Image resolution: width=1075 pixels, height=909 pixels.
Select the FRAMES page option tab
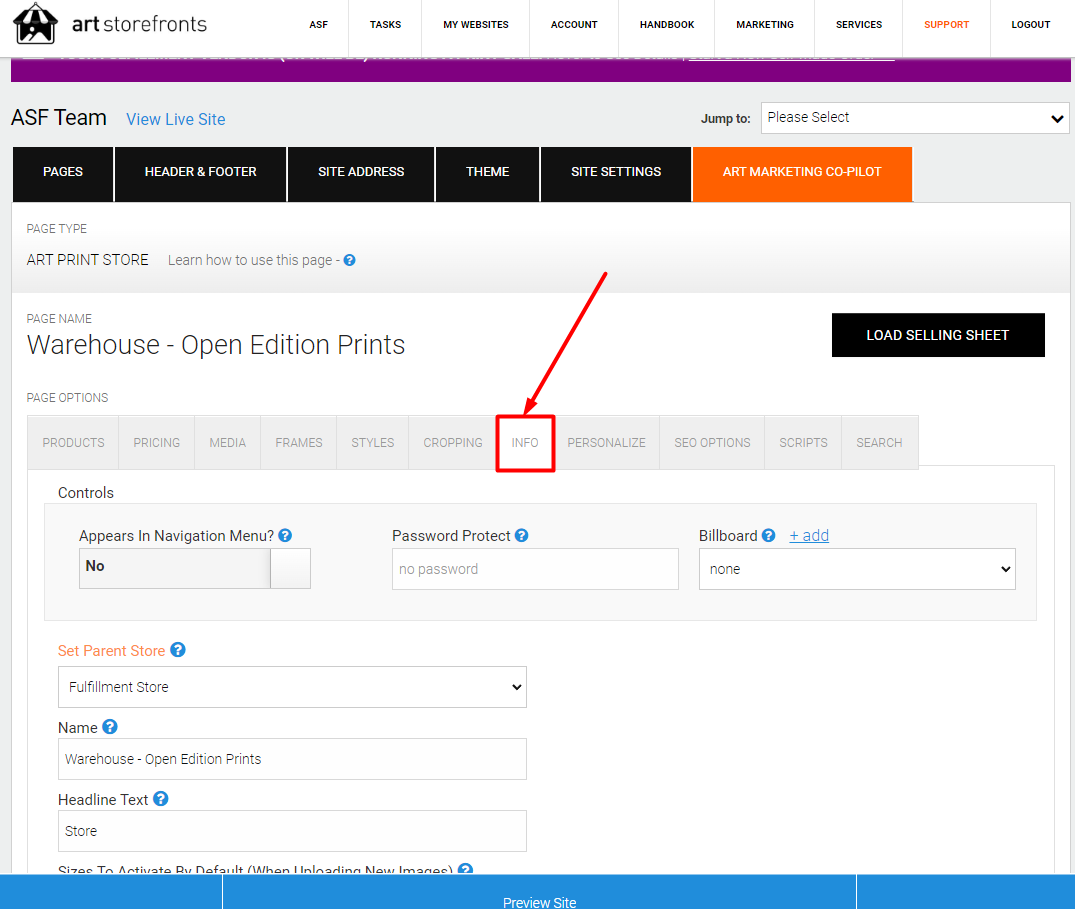[x=299, y=443]
